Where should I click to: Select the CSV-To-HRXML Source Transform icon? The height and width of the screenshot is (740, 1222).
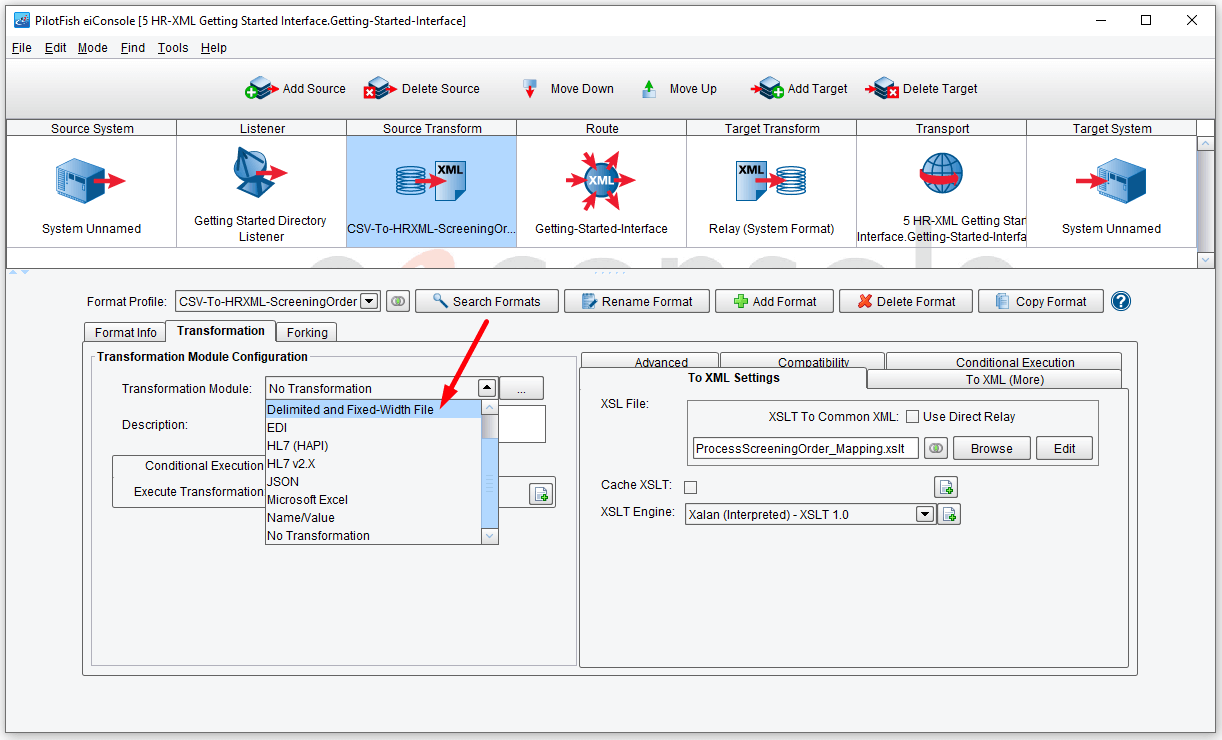(431, 181)
